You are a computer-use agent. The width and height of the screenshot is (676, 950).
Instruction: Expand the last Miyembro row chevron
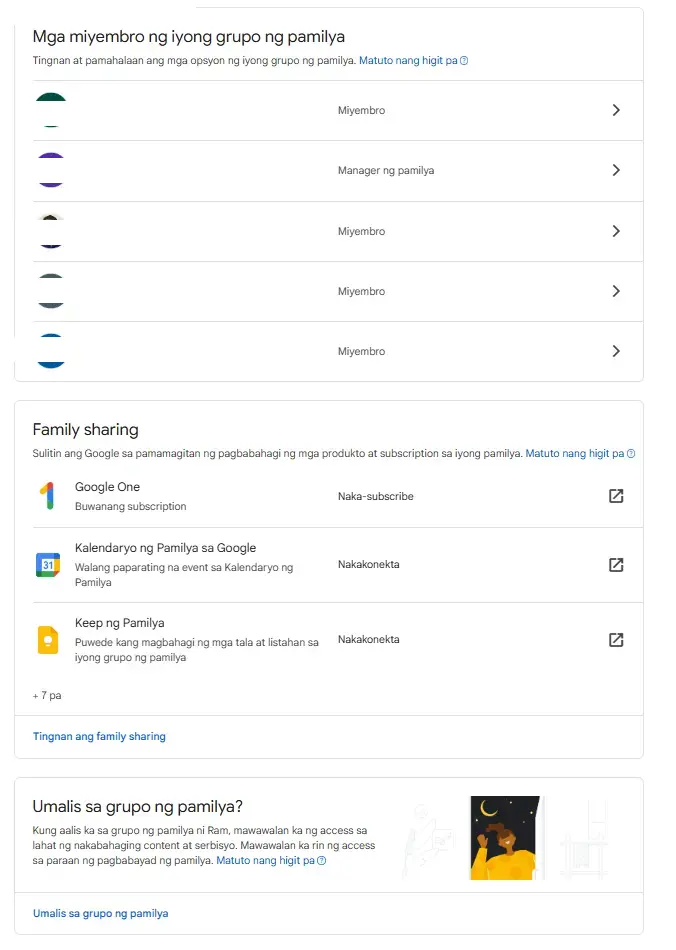[616, 351]
